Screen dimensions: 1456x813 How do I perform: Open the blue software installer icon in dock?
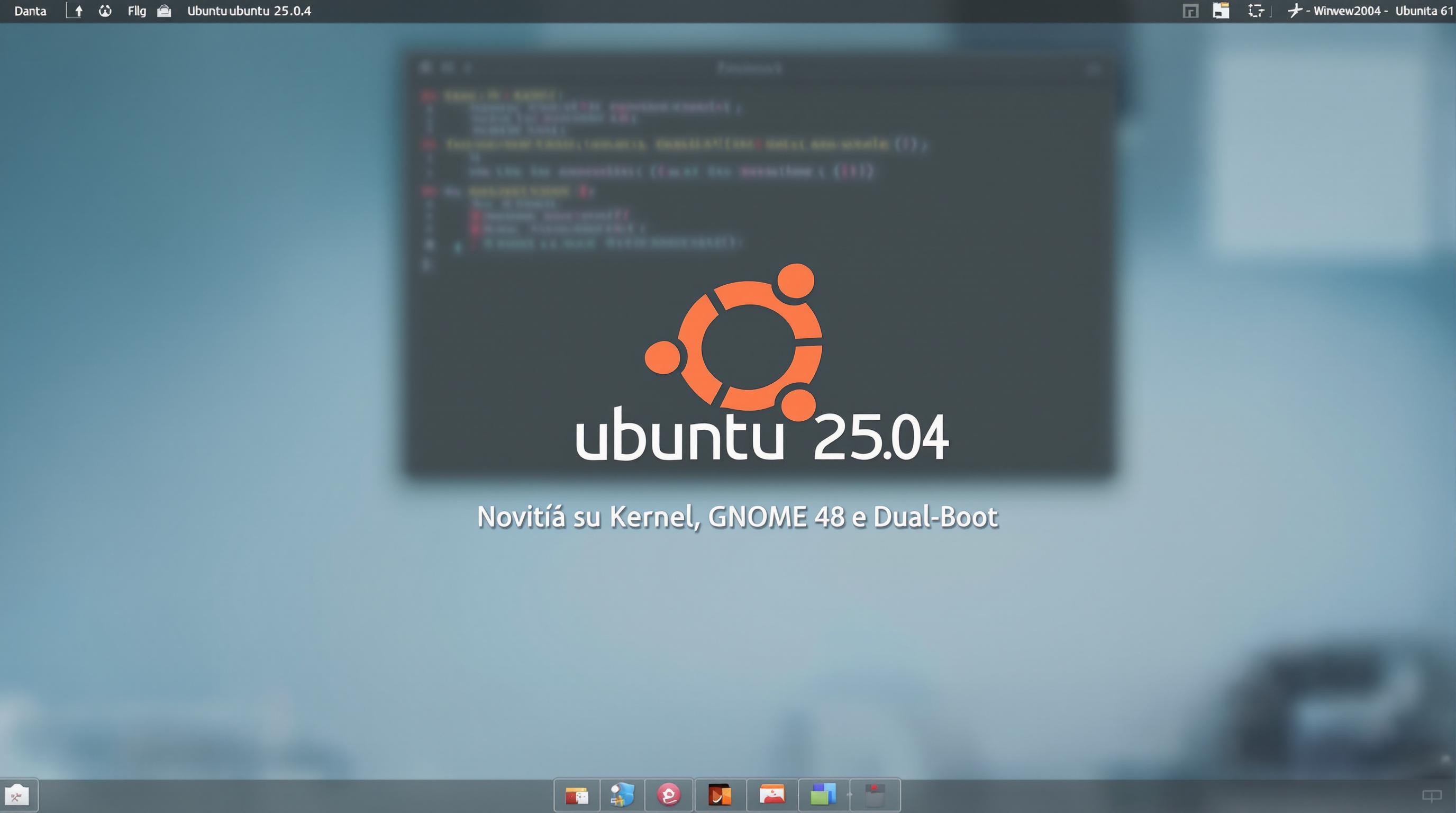coord(622,795)
